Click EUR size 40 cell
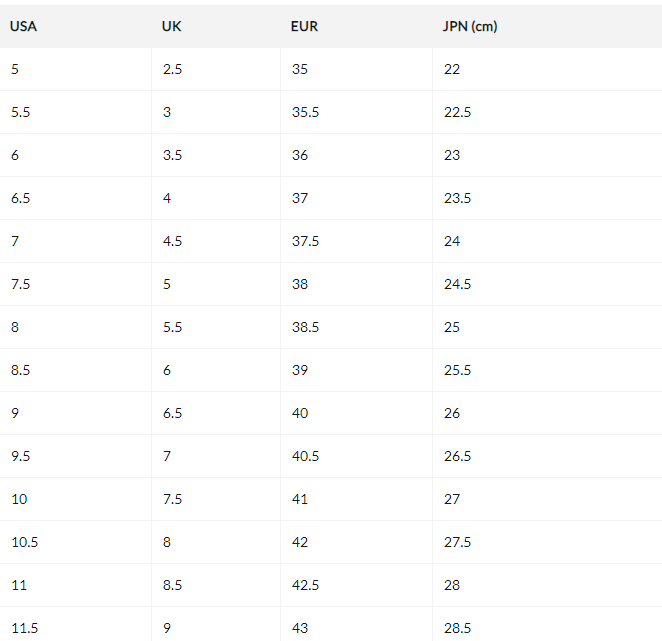This screenshot has width=662, height=641. [300, 413]
